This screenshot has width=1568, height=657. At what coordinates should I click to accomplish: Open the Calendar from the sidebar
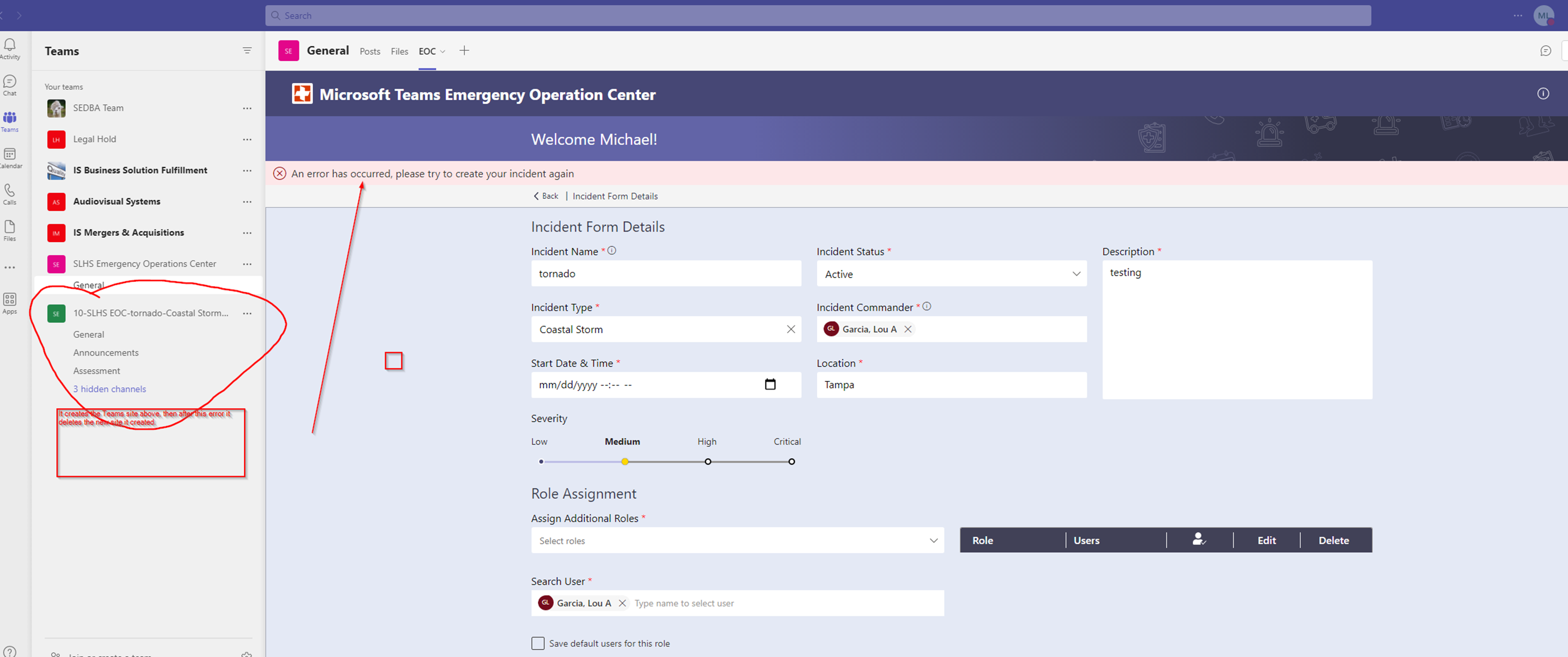pyautogui.click(x=10, y=157)
